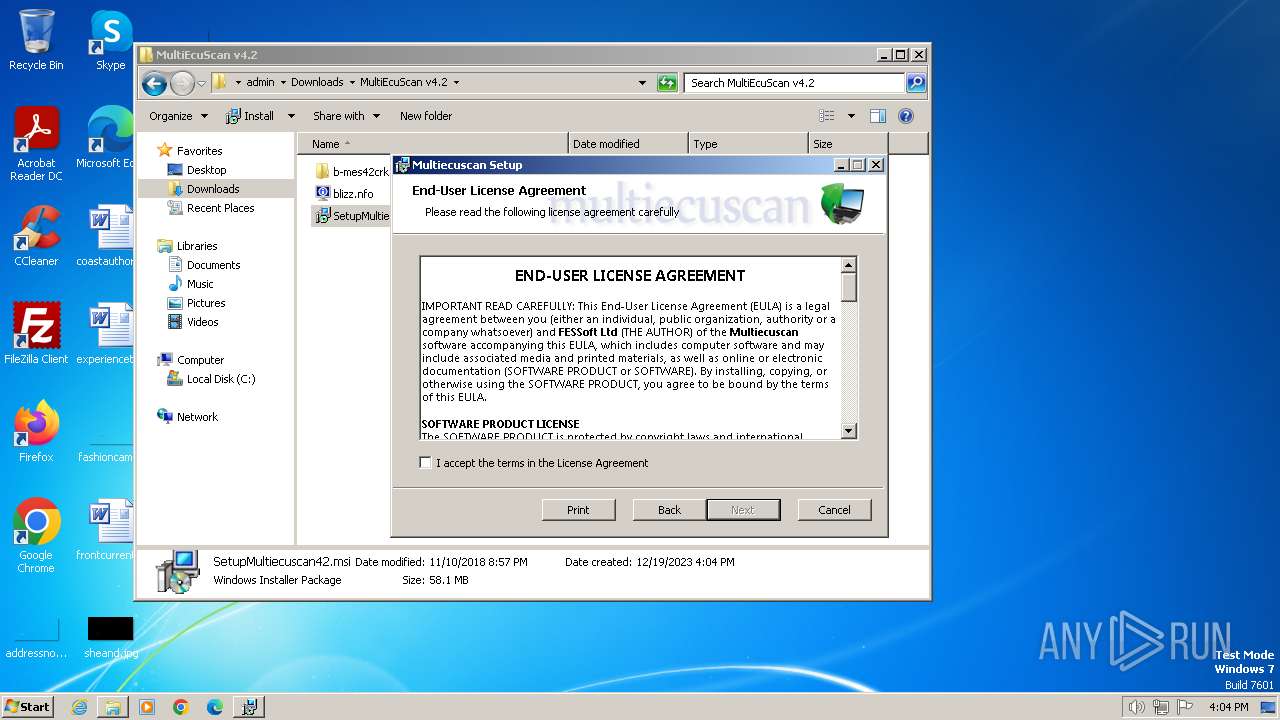
Task: Click the volume icon in system tray
Action: (x=1136, y=707)
